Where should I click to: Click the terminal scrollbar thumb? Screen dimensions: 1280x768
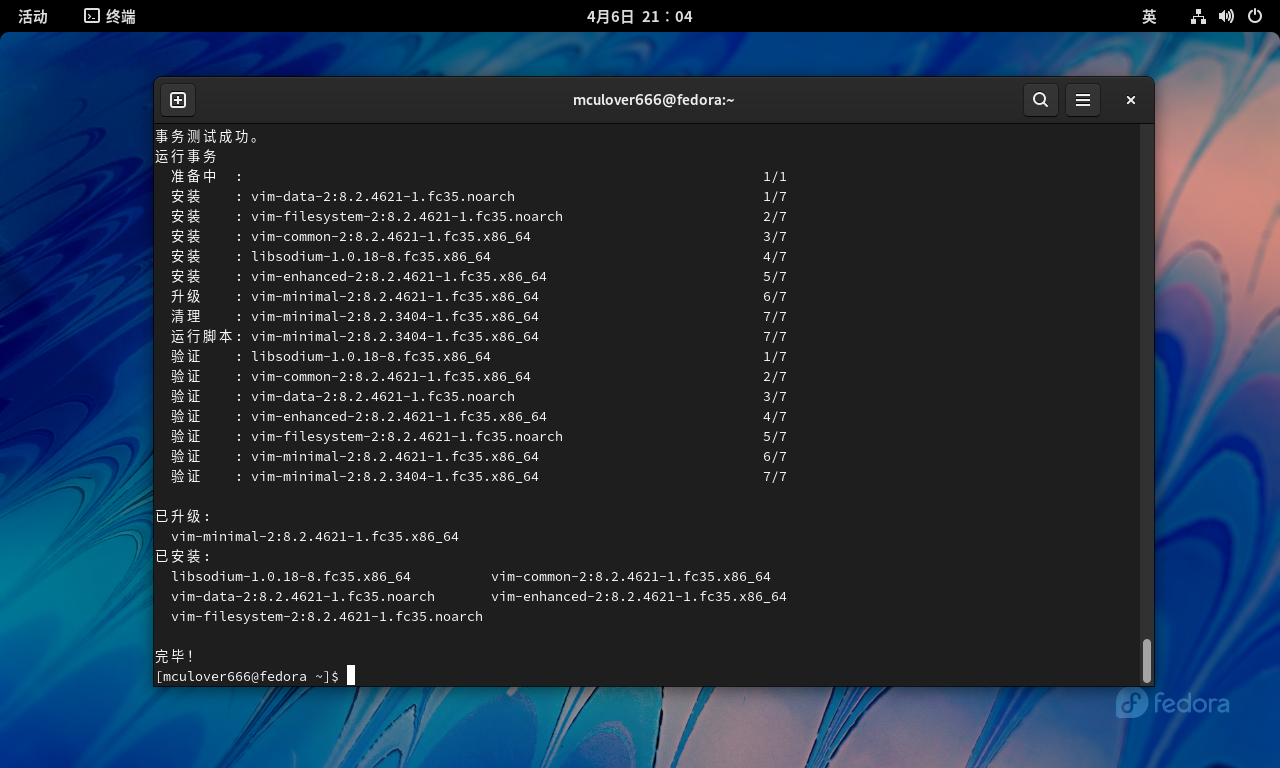1147,660
